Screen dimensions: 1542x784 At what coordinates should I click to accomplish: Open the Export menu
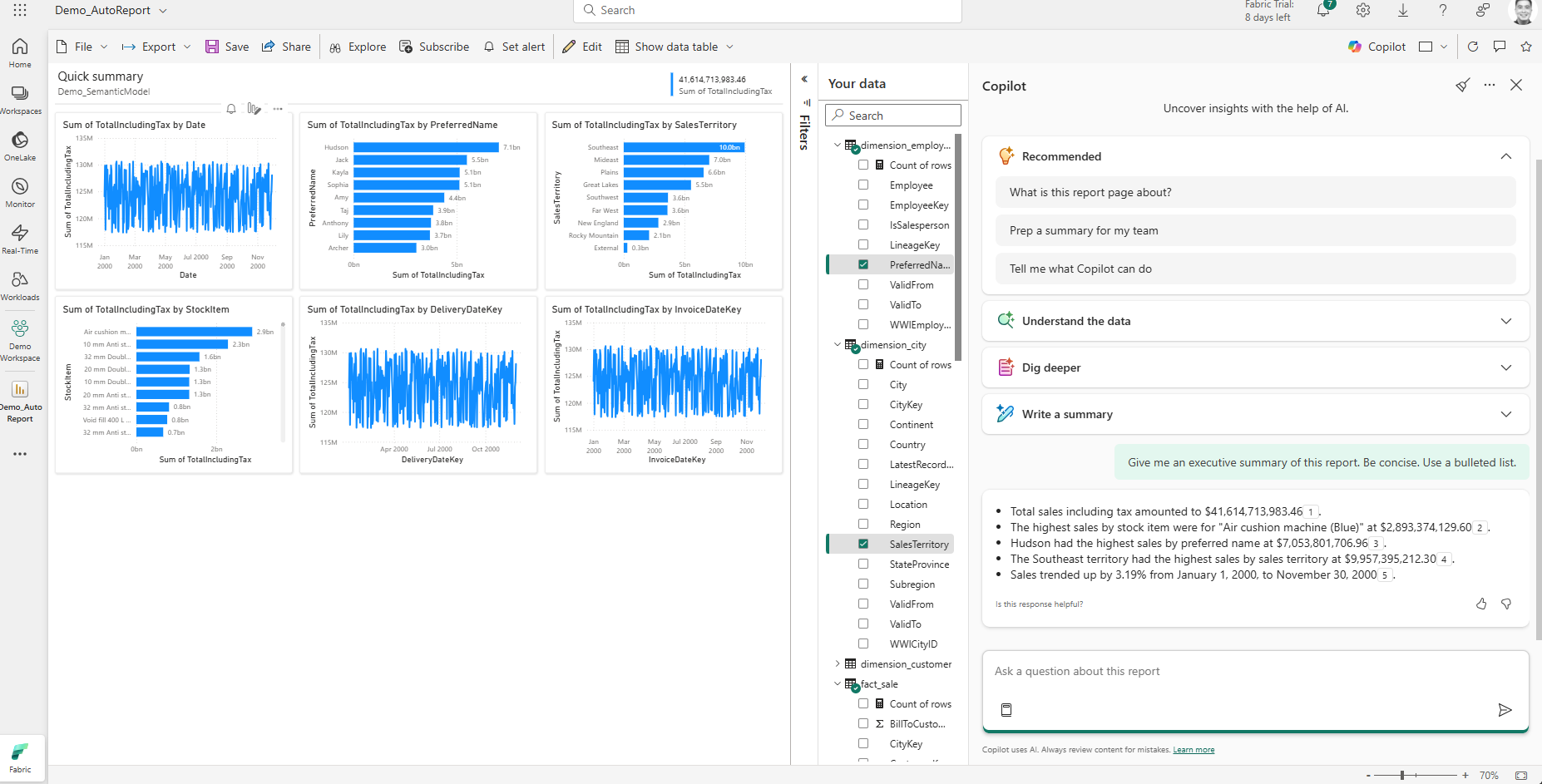(x=156, y=47)
